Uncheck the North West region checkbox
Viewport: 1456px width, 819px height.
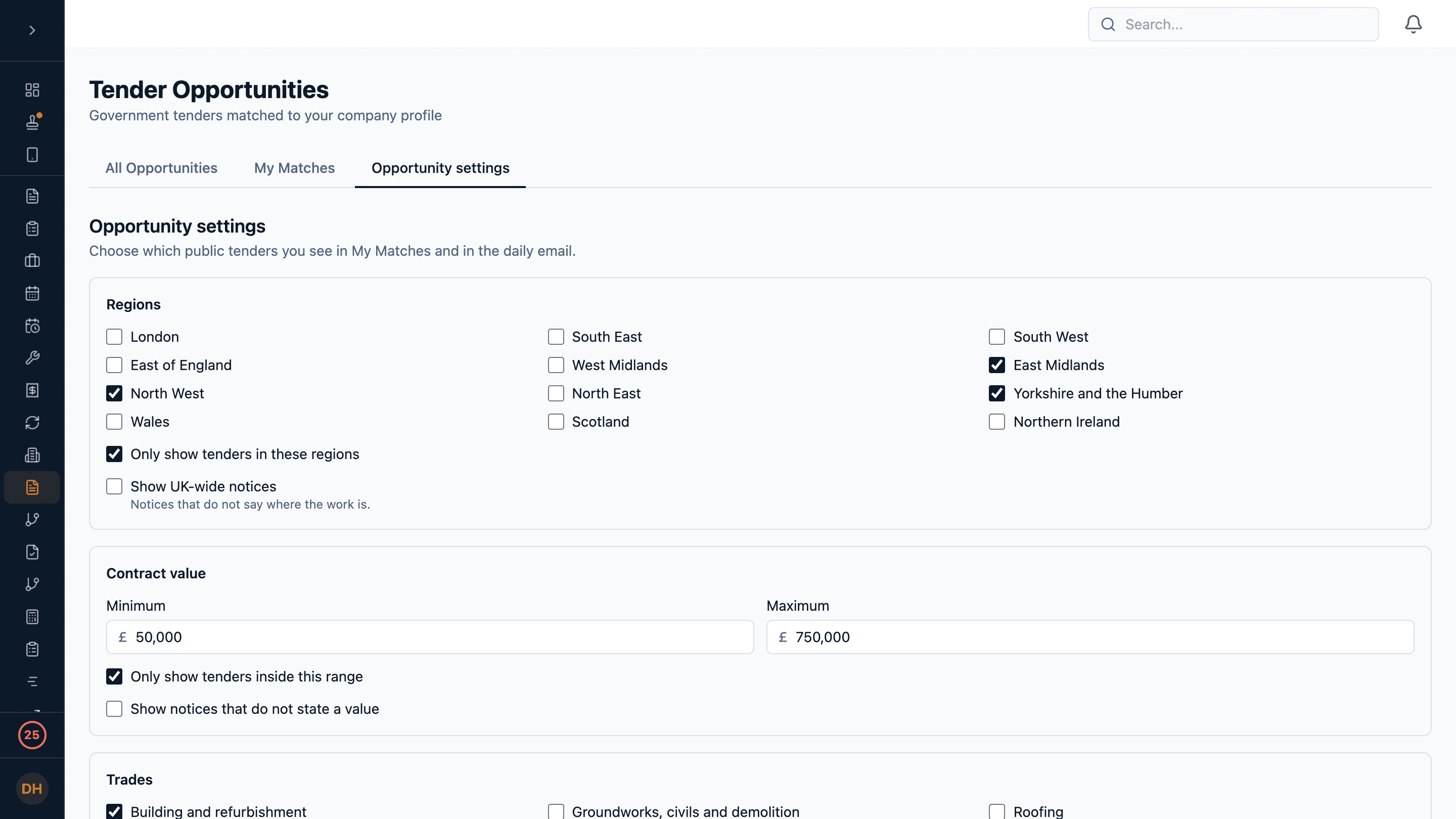coord(114,393)
